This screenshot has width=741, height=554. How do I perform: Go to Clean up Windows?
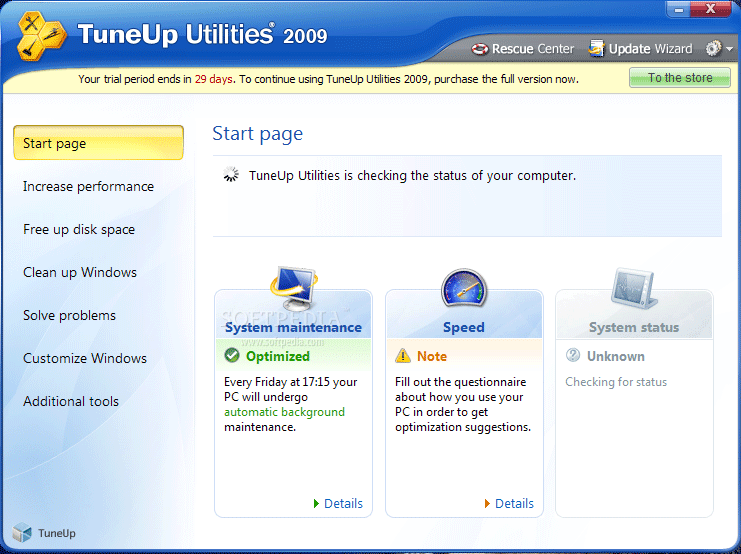tap(80, 272)
